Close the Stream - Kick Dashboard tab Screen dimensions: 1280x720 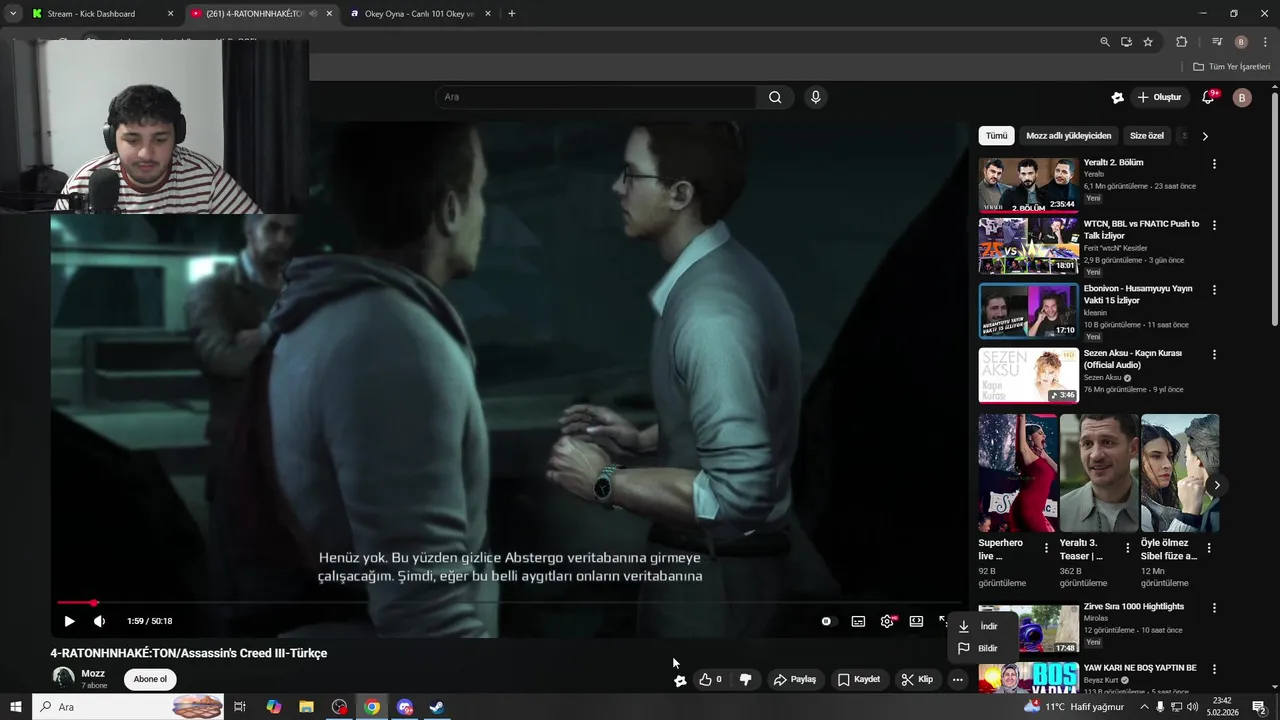(170, 14)
